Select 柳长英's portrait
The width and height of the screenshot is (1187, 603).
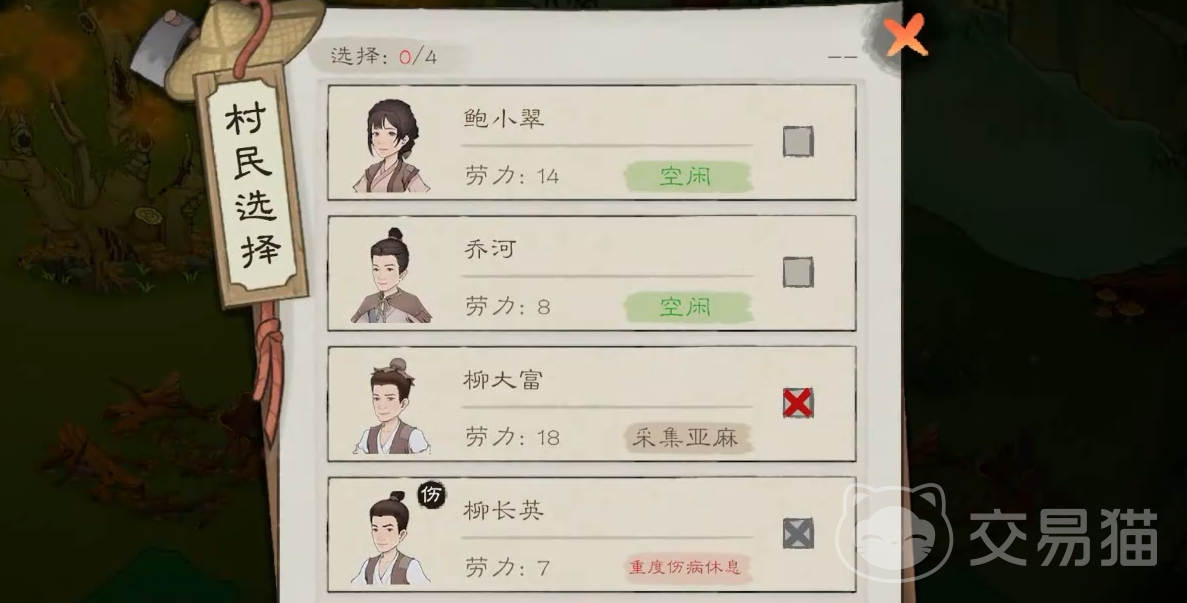tap(391, 538)
